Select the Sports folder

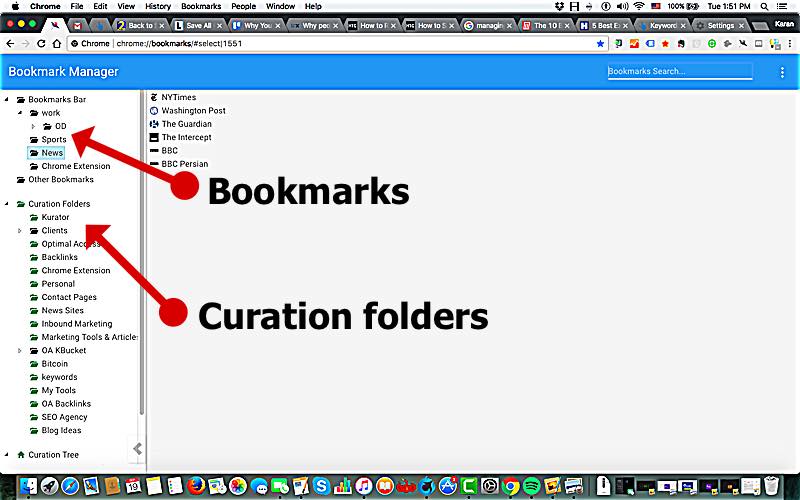54,139
